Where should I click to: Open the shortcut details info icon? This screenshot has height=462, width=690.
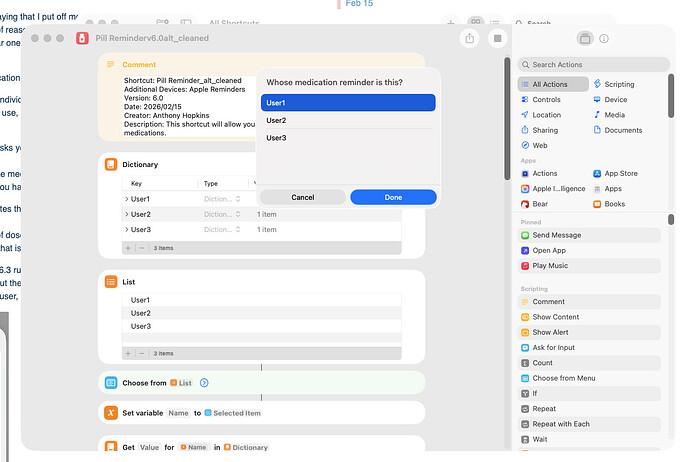(x=604, y=38)
